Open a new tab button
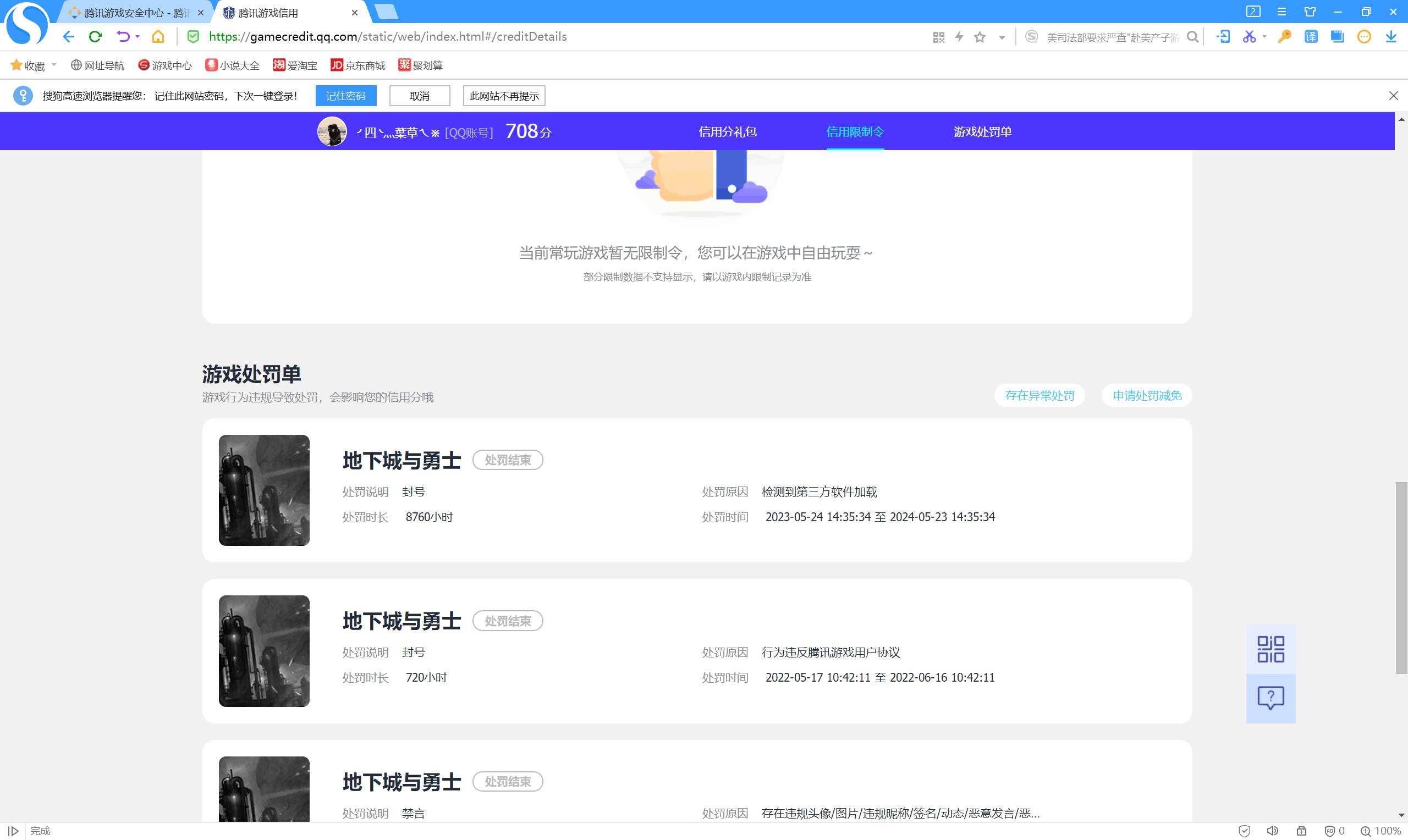Viewport: 1408px width, 840px height. tap(386, 12)
